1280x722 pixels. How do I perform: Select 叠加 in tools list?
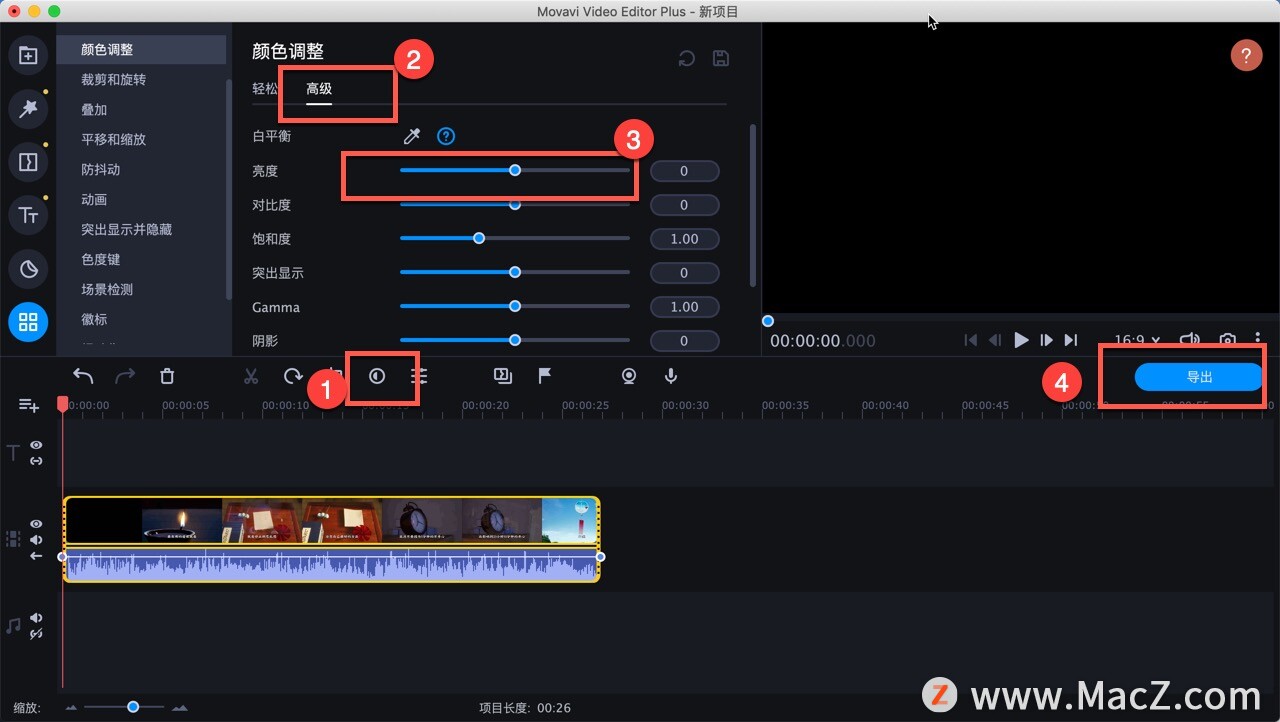(141, 110)
